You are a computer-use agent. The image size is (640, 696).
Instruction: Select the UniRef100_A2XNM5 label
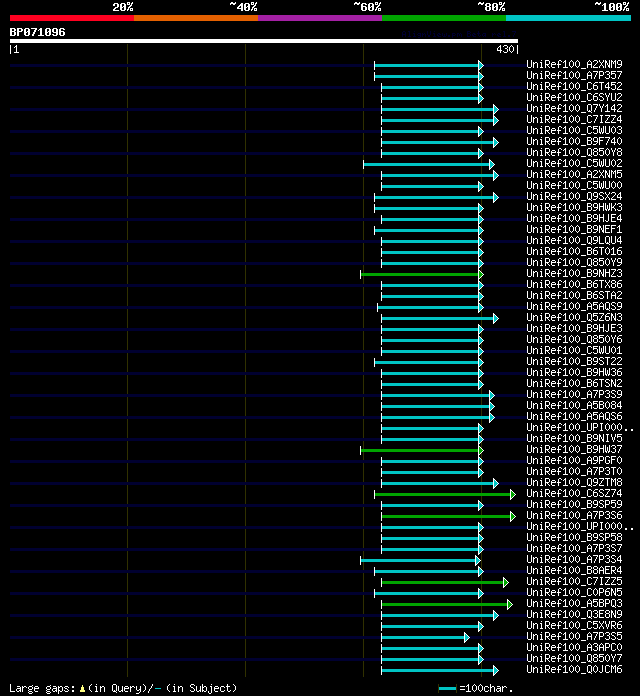[574, 174]
